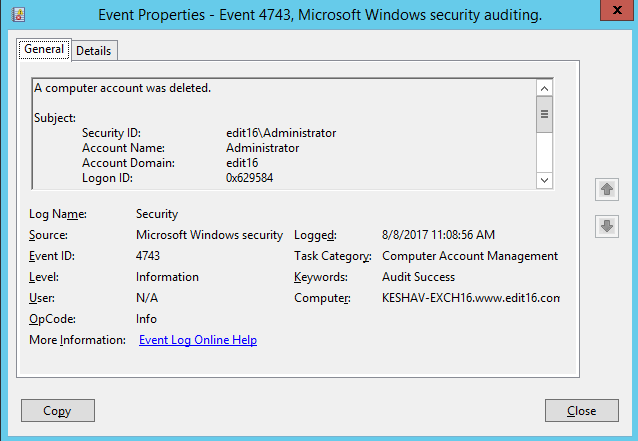Click Event ID value 4743
Viewport: 638px width, 441px height.
pyautogui.click(x=148, y=256)
